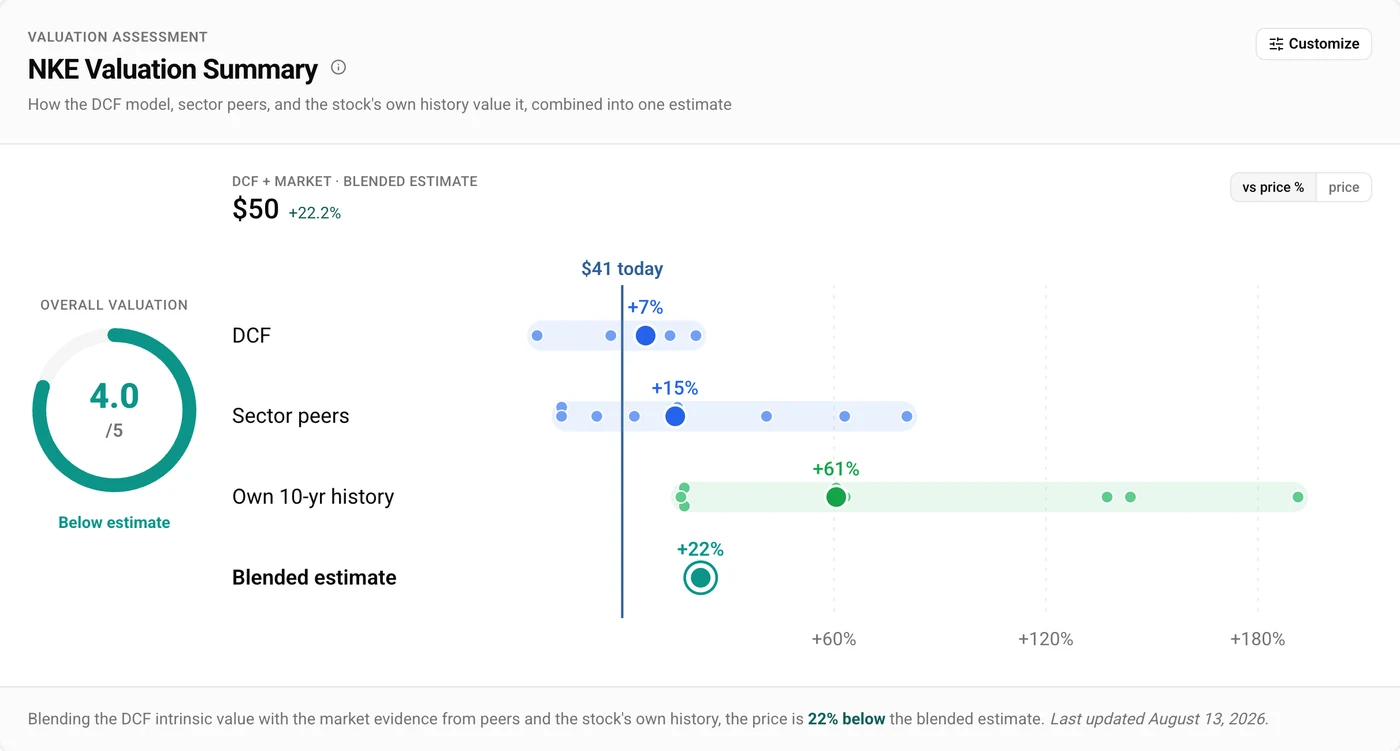This screenshot has width=1400, height=751.
Task: Click the rightmost Own 10-yr history dot
Action: click(x=1298, y=497)
